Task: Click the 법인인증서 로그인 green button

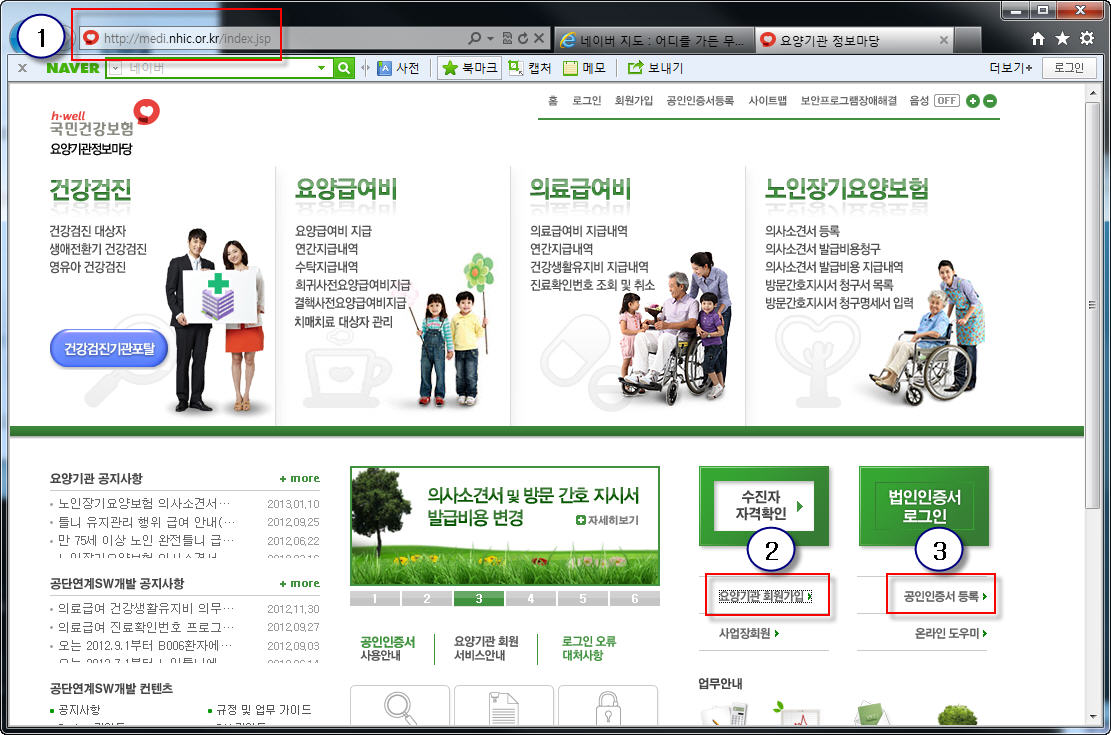Action: [924, 505]
